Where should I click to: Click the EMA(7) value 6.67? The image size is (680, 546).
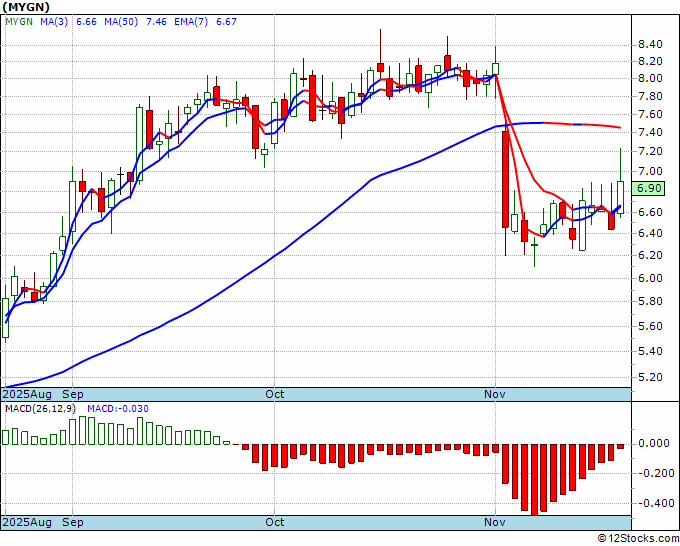coord(226,21)
